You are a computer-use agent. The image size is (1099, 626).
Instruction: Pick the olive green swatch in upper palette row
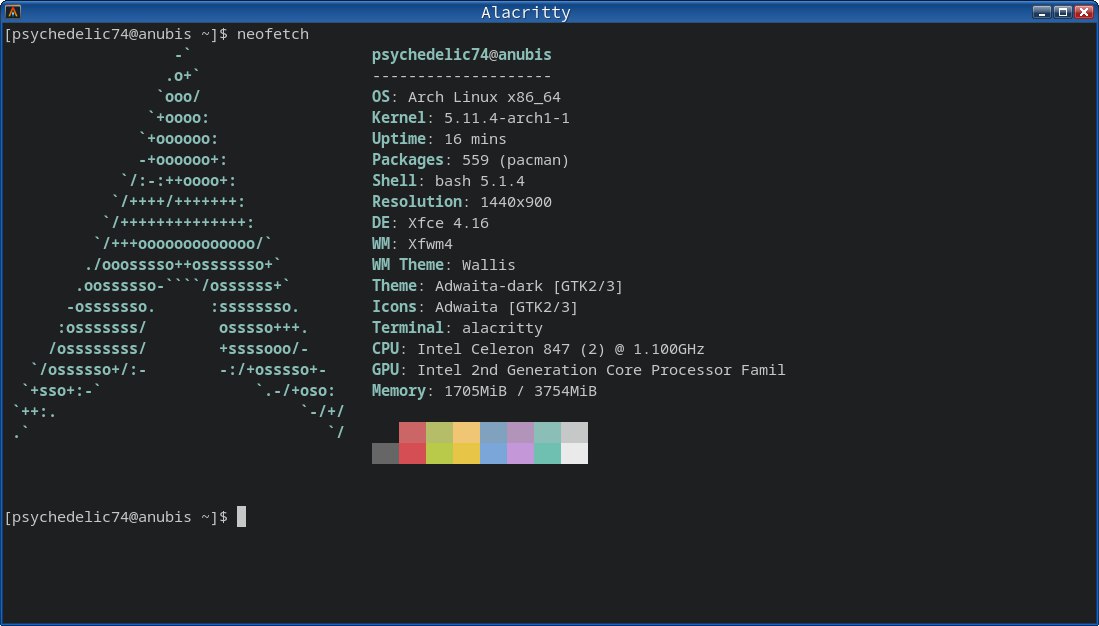pyautogui.click(x=439, y=433)
